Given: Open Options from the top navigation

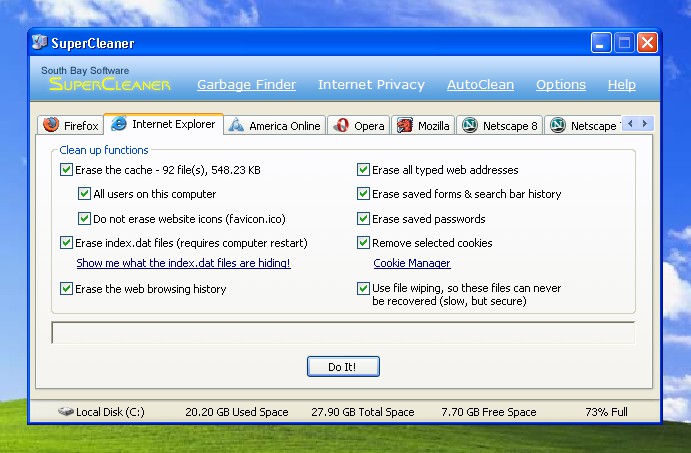Looking at the screenshot, I should [561, 84].
